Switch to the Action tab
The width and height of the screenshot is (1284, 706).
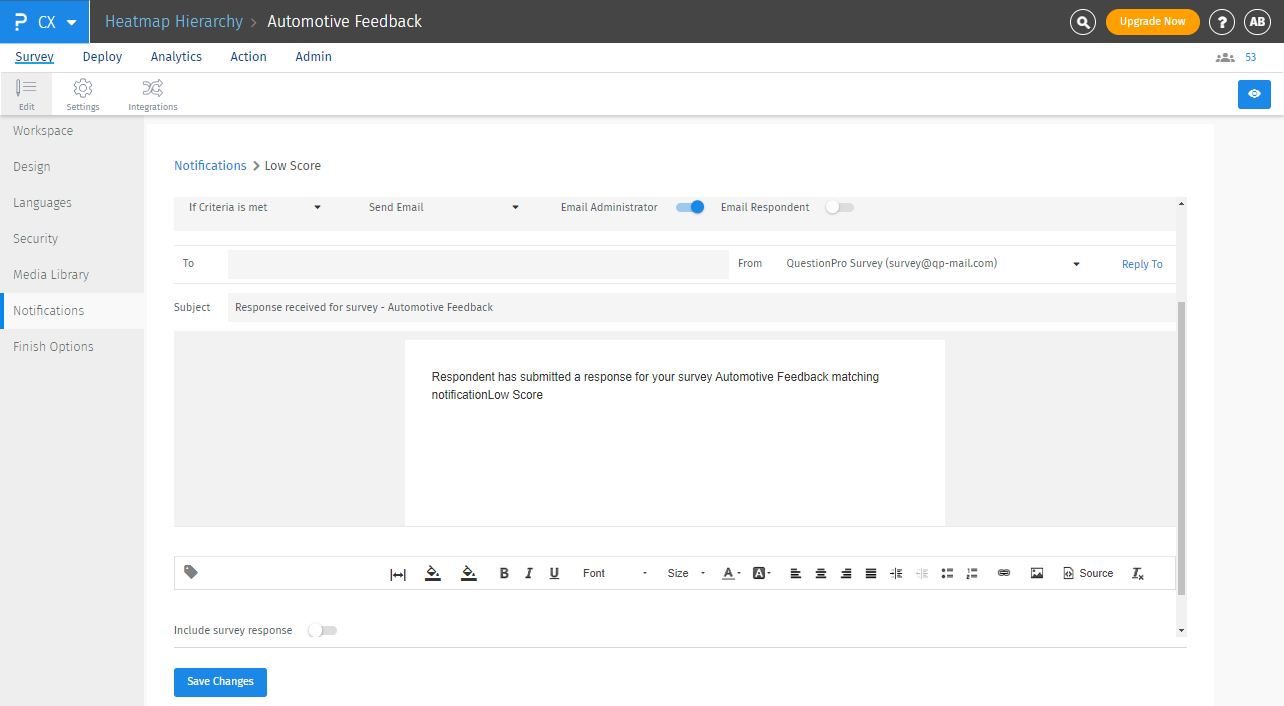click(x=248, y=57)
